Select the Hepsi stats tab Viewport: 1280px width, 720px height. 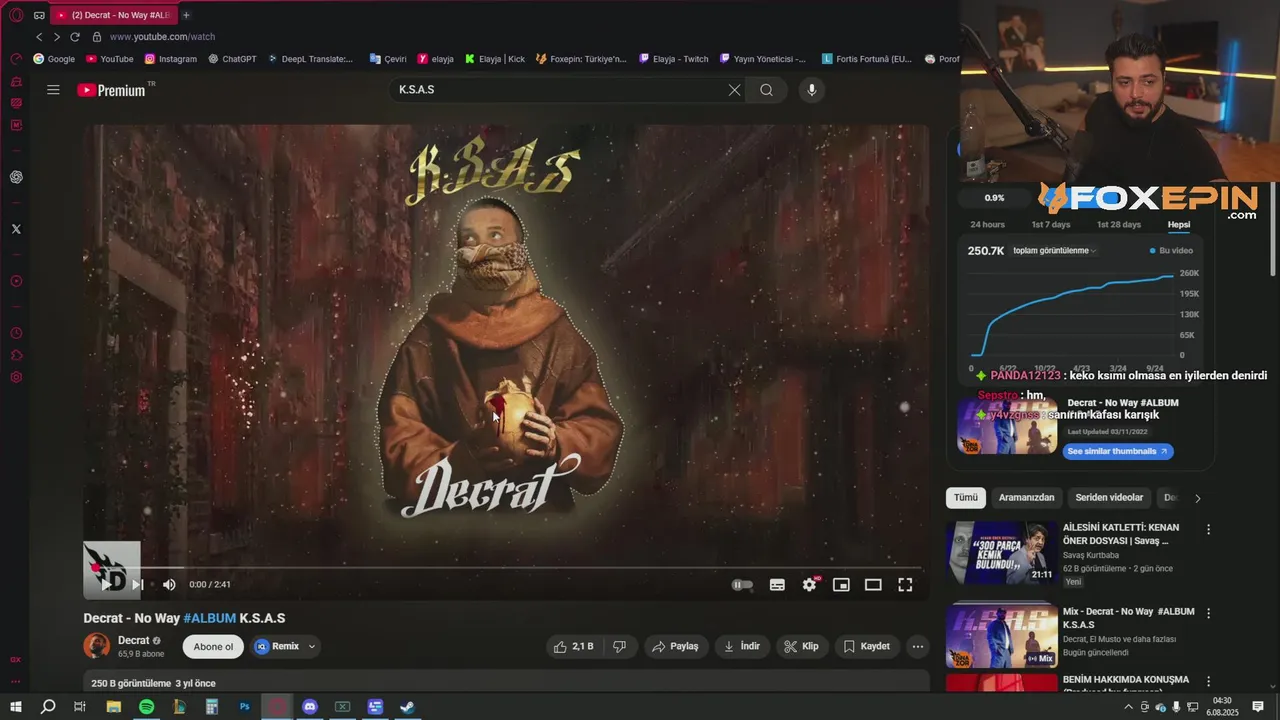(x=1179, y=225)
